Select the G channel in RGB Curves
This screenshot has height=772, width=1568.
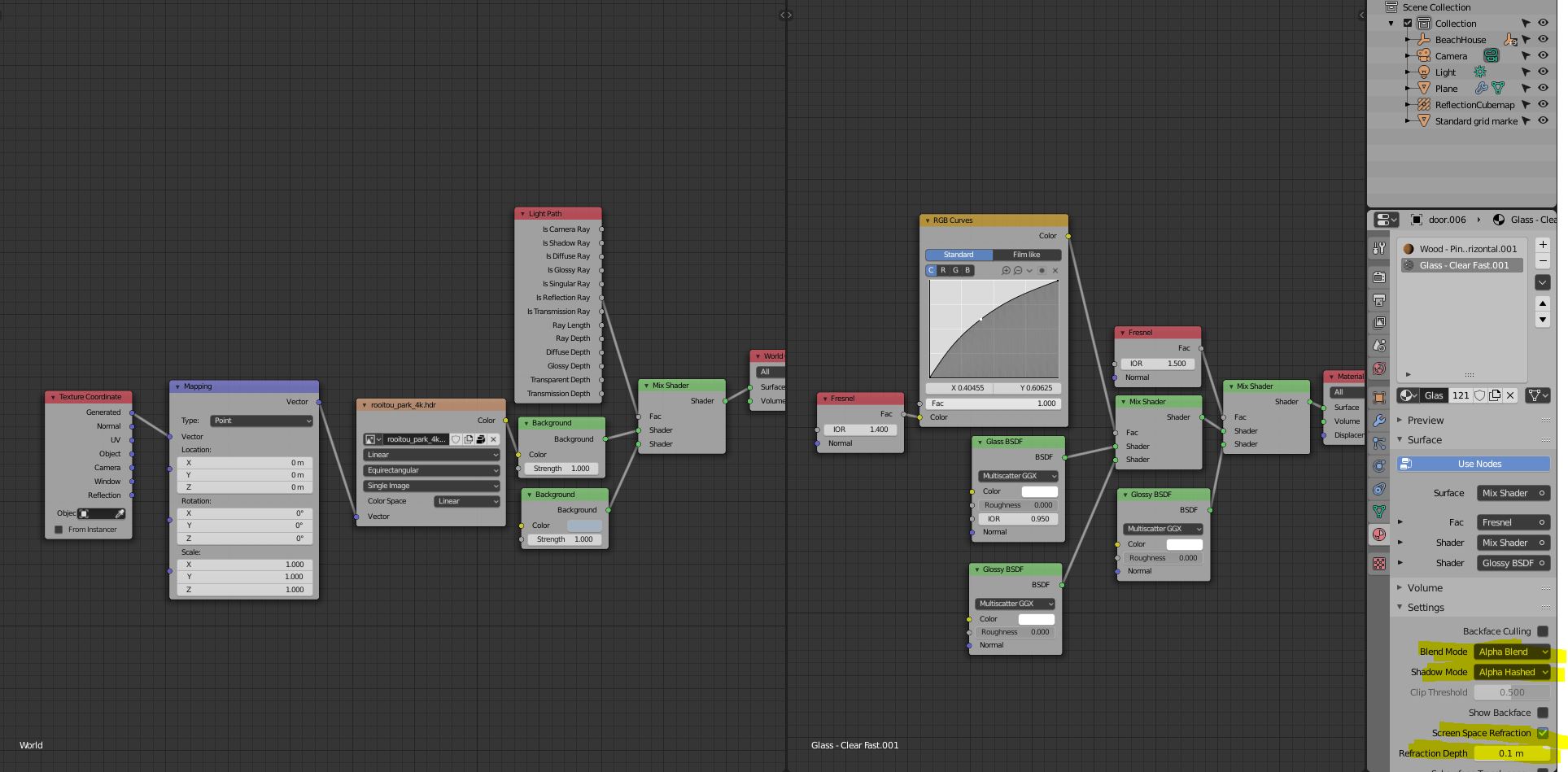click(955, 270)
